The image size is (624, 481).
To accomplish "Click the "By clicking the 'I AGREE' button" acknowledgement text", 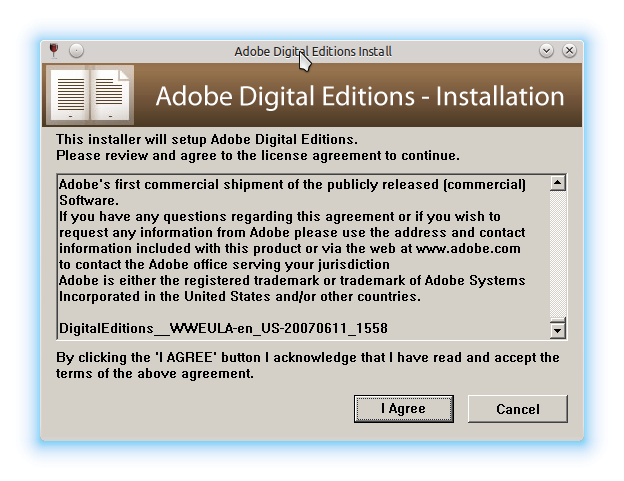I will point(308,357).
